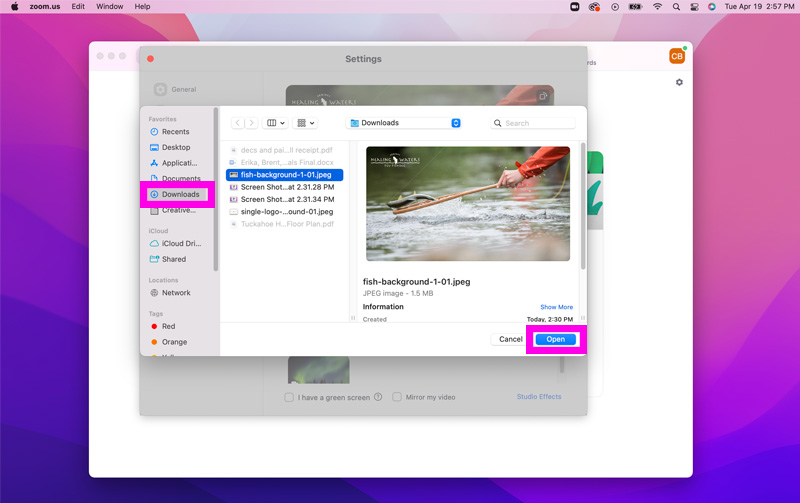Image resolution: width=800 pixels, height=503 pixels.
Task: Click Show More in Information section
Action: [557, 307]
